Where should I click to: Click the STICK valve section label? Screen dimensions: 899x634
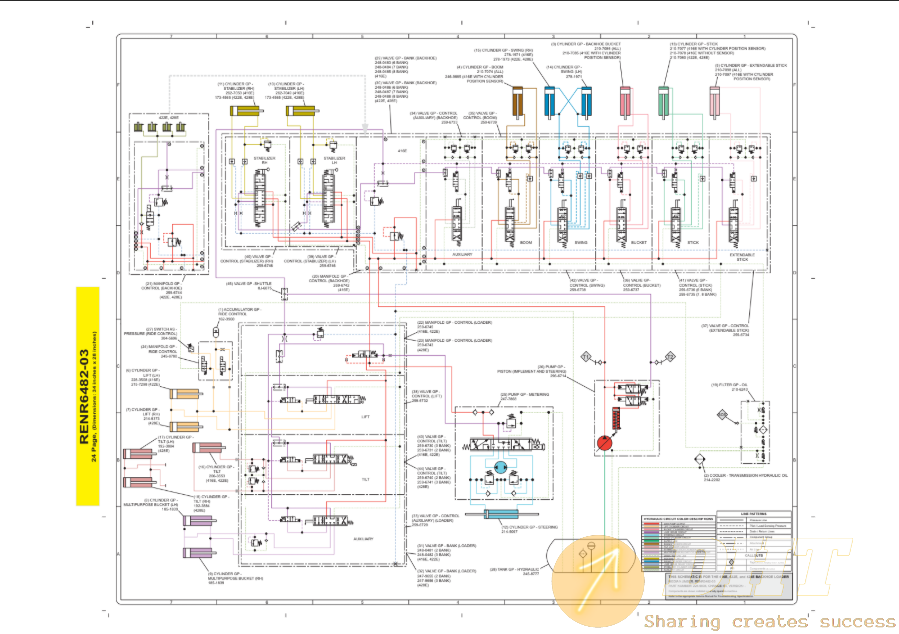coord(693,242)
